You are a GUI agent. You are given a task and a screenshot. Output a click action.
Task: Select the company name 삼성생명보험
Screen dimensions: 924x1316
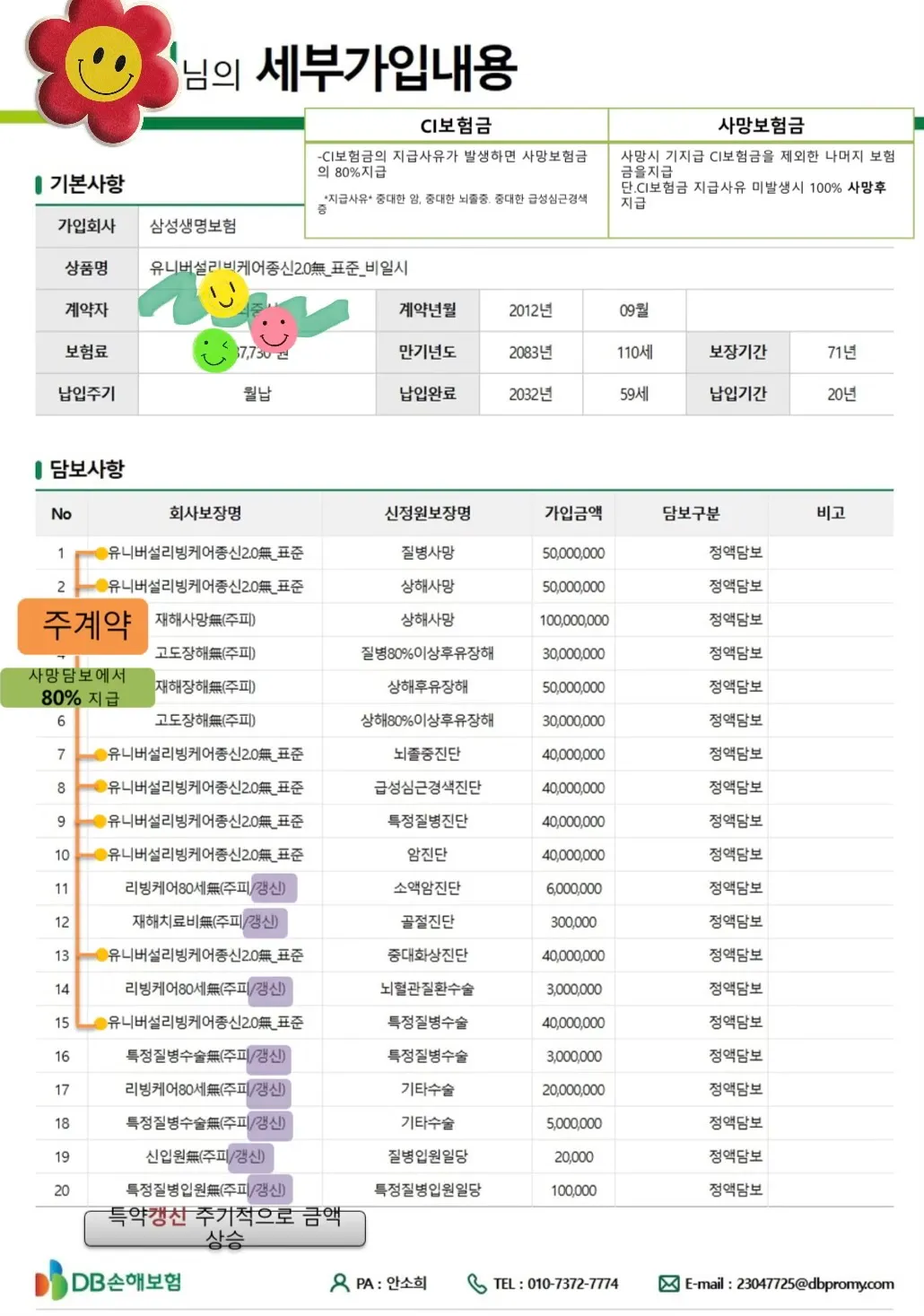193,226
